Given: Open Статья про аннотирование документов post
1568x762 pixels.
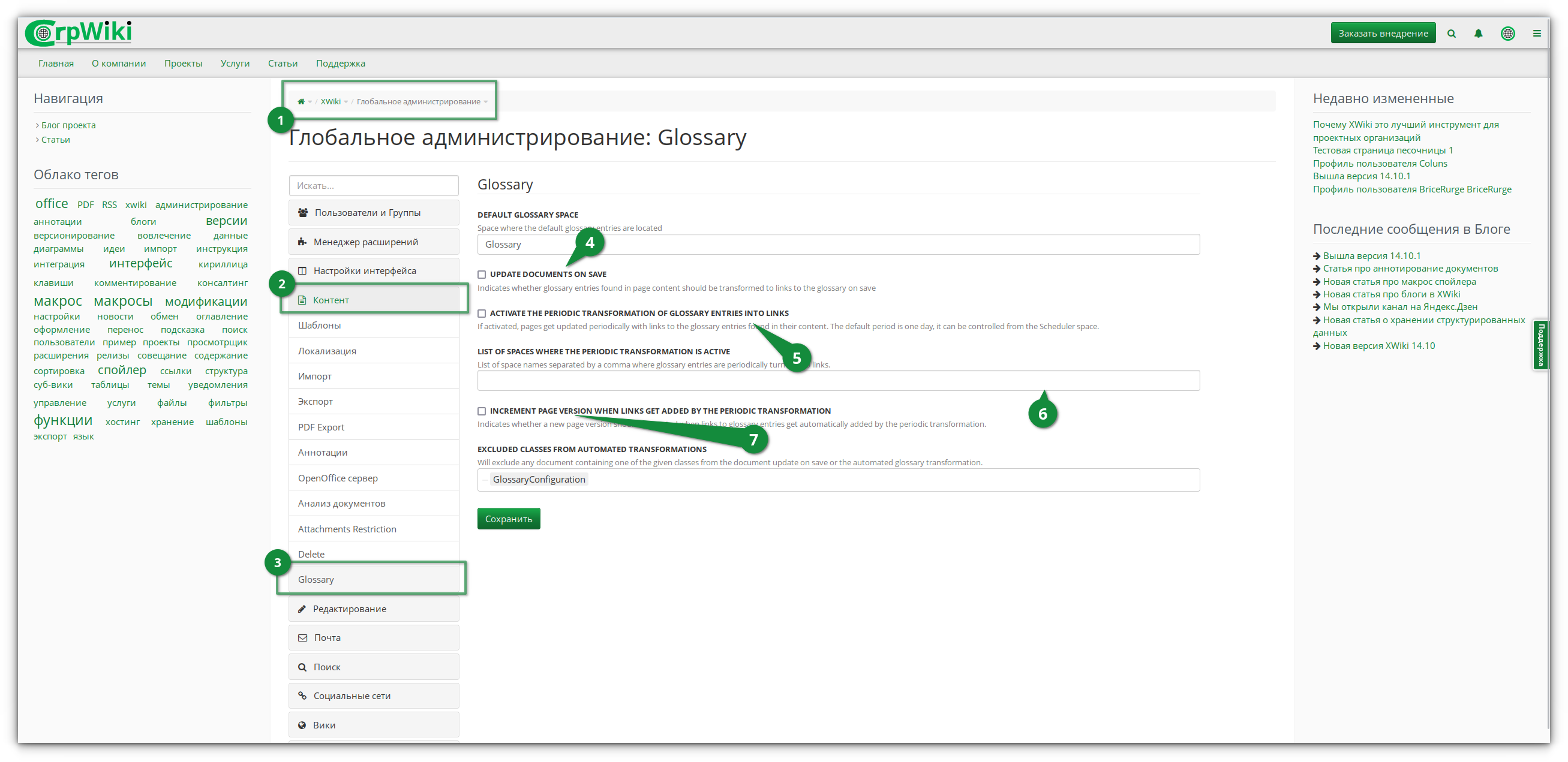Looking at the screenshot, I should (1410, 269).
